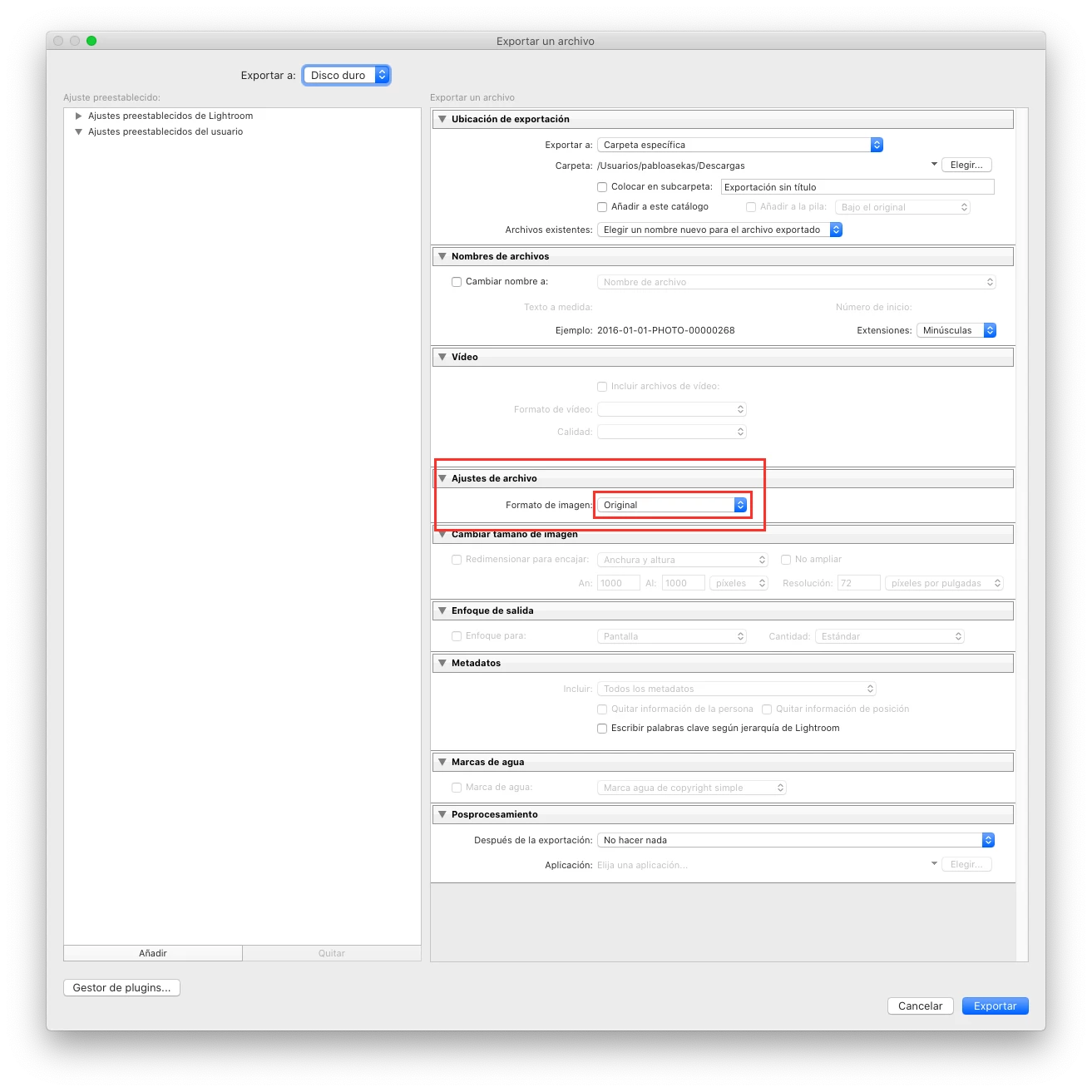Viewport: 1092px width, 1092px height.
Task: Open the píxeles por pulgadas dropdown
Action: pos(945,583)
